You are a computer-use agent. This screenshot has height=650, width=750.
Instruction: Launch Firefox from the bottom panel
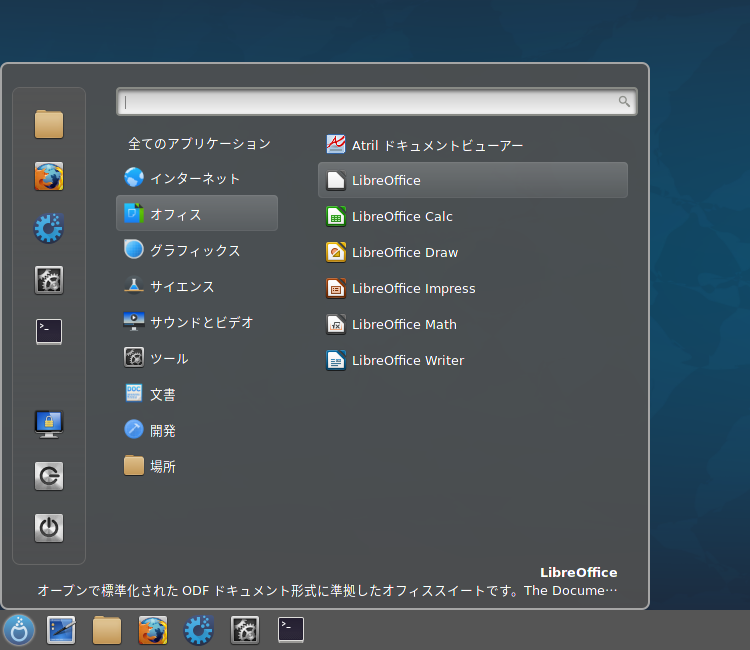[x=153, y=630]
